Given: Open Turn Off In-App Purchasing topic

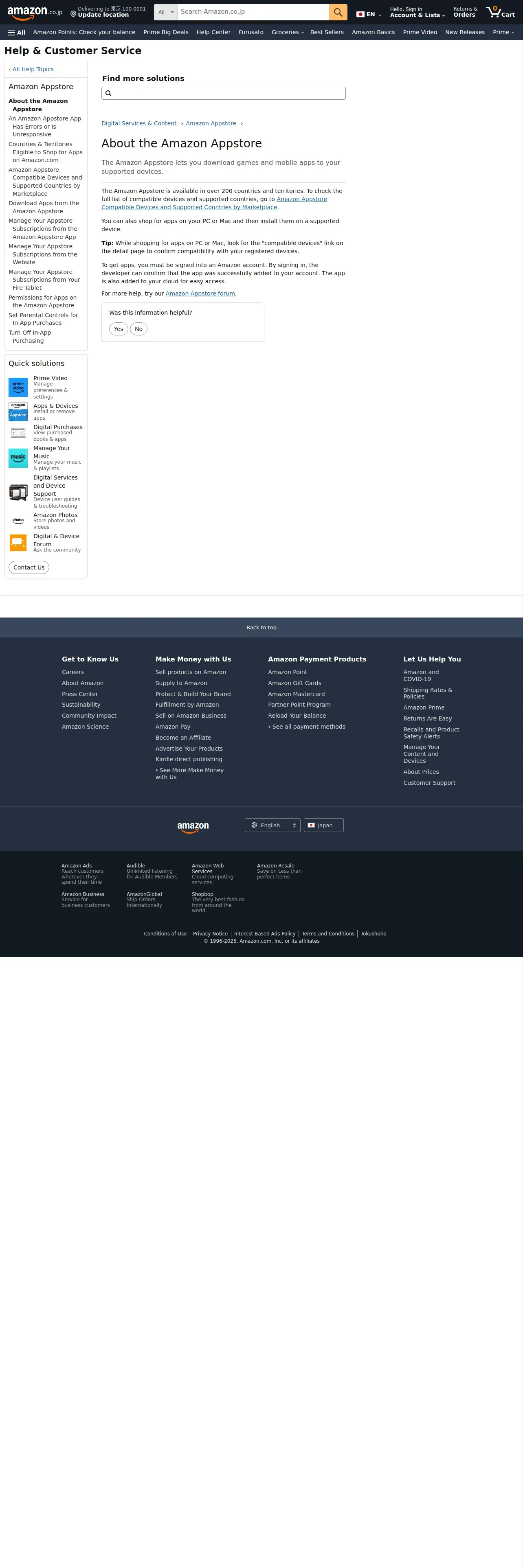Looking at the screenshot, I should [x=30, y=337].
